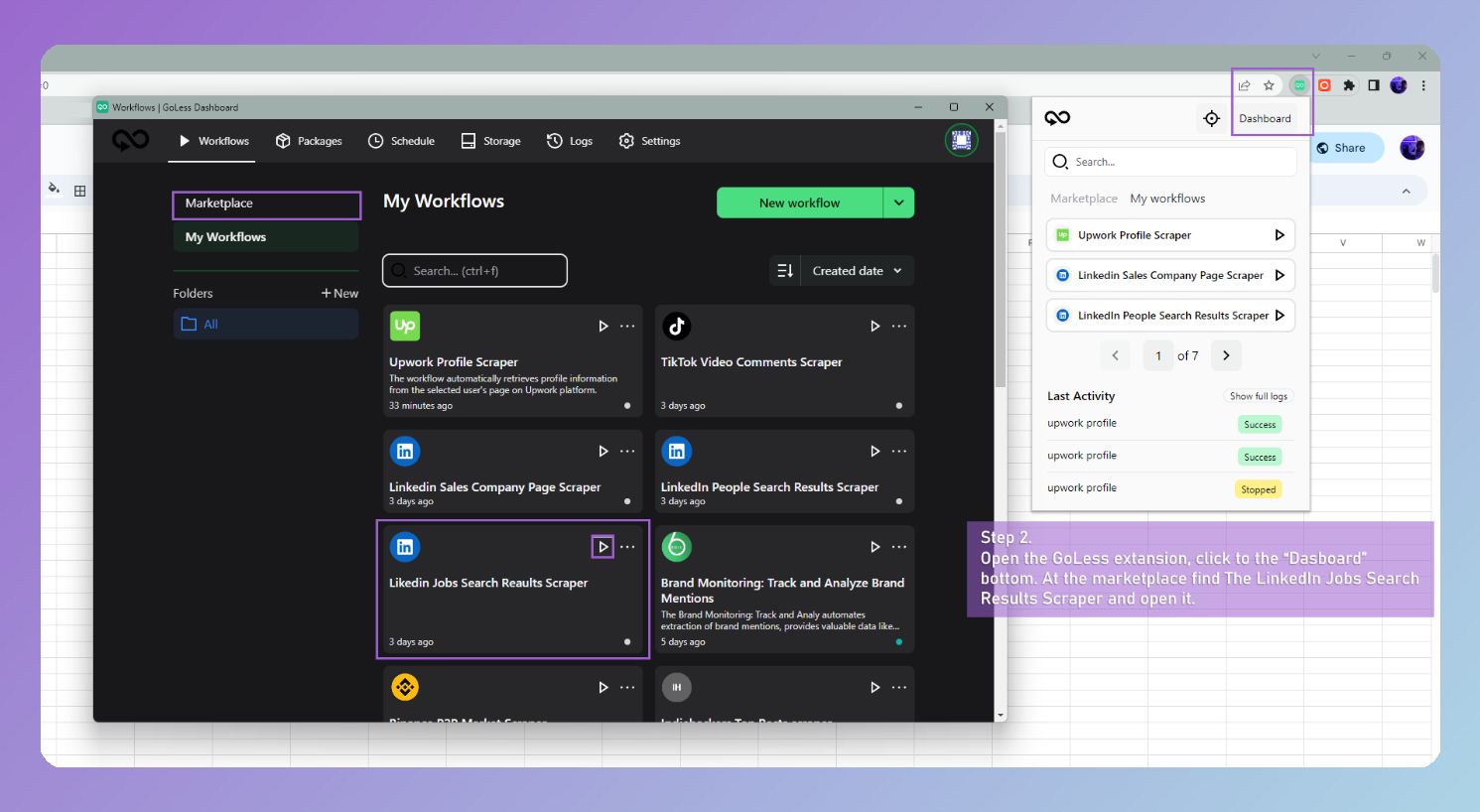1480x812 pixels.
Task: Add a new folder with + New
Action: [339, 293]
